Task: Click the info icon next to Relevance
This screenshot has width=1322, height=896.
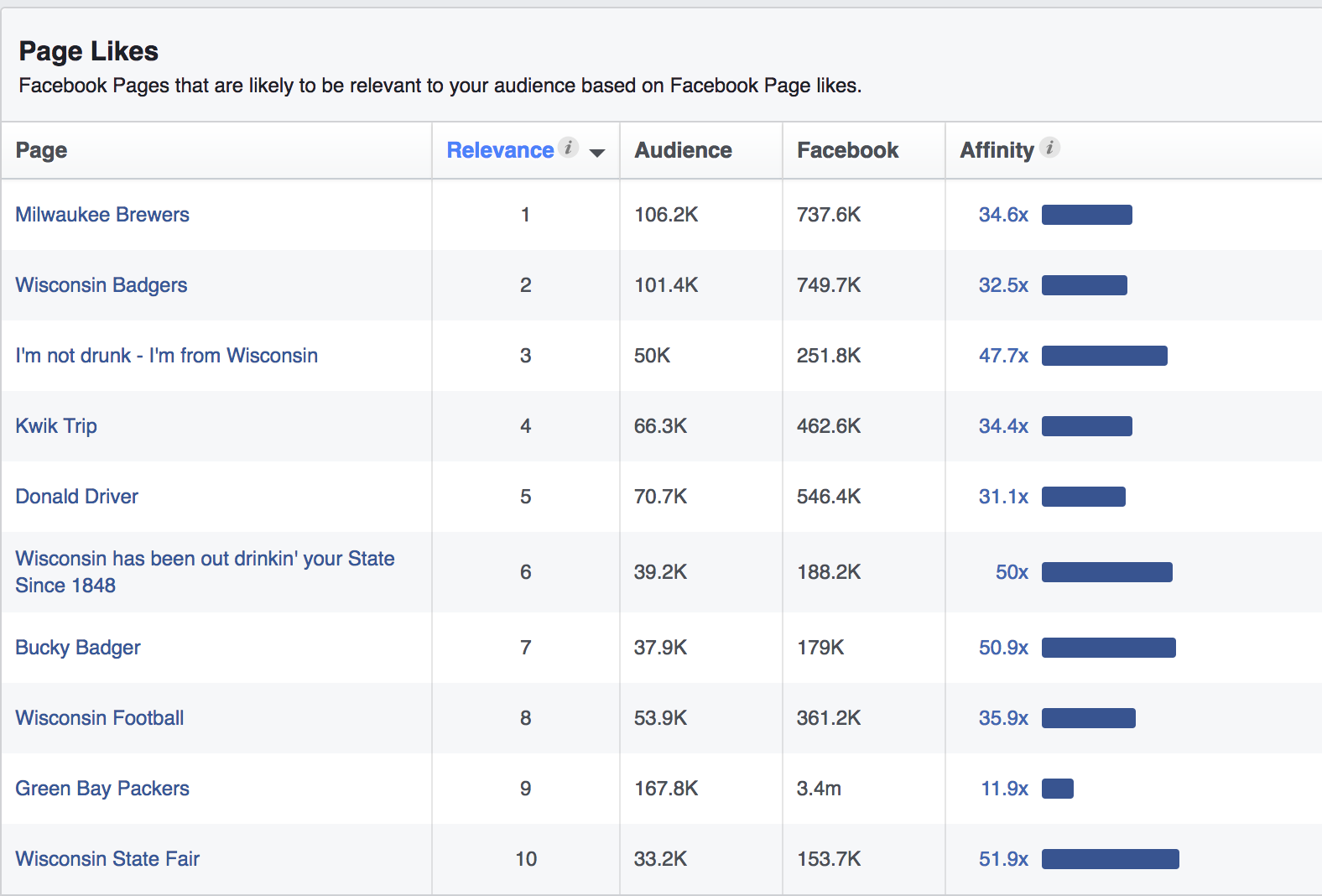Action: coord(569,148)
